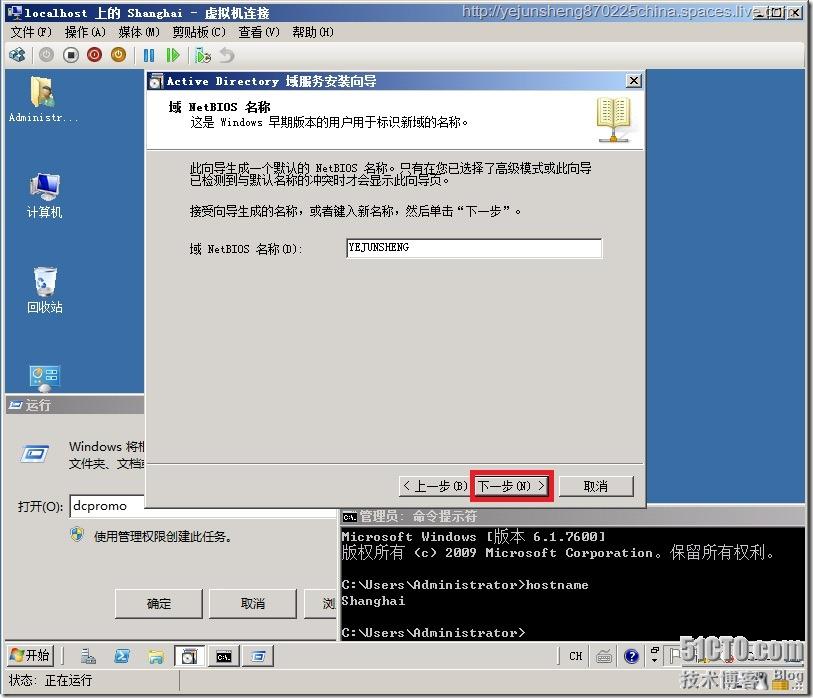Click the red Shut Down toolbar icon

tap(94, 55)
